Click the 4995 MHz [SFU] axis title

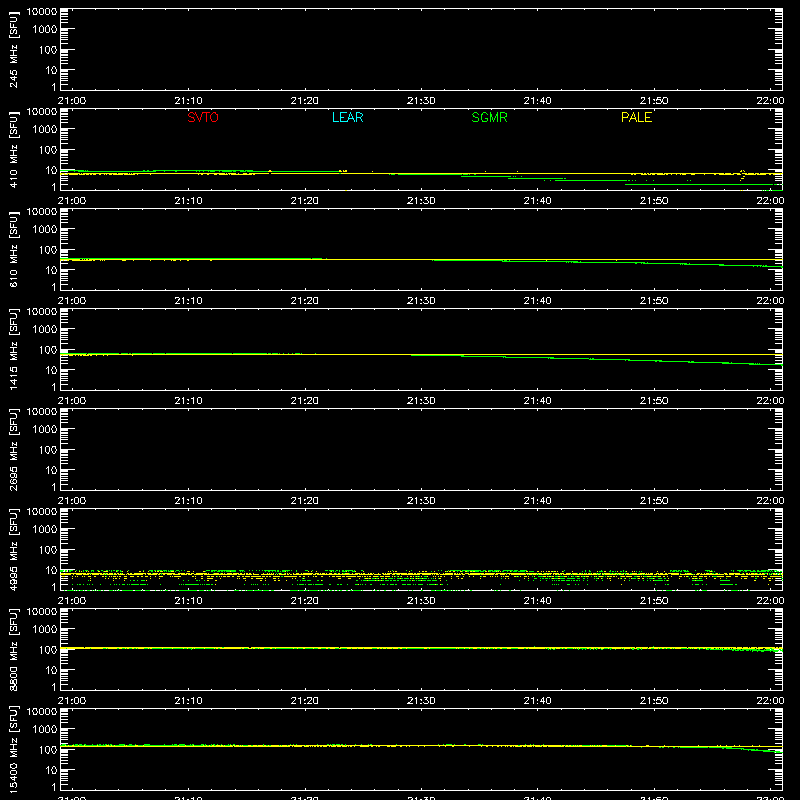(13, 549)
